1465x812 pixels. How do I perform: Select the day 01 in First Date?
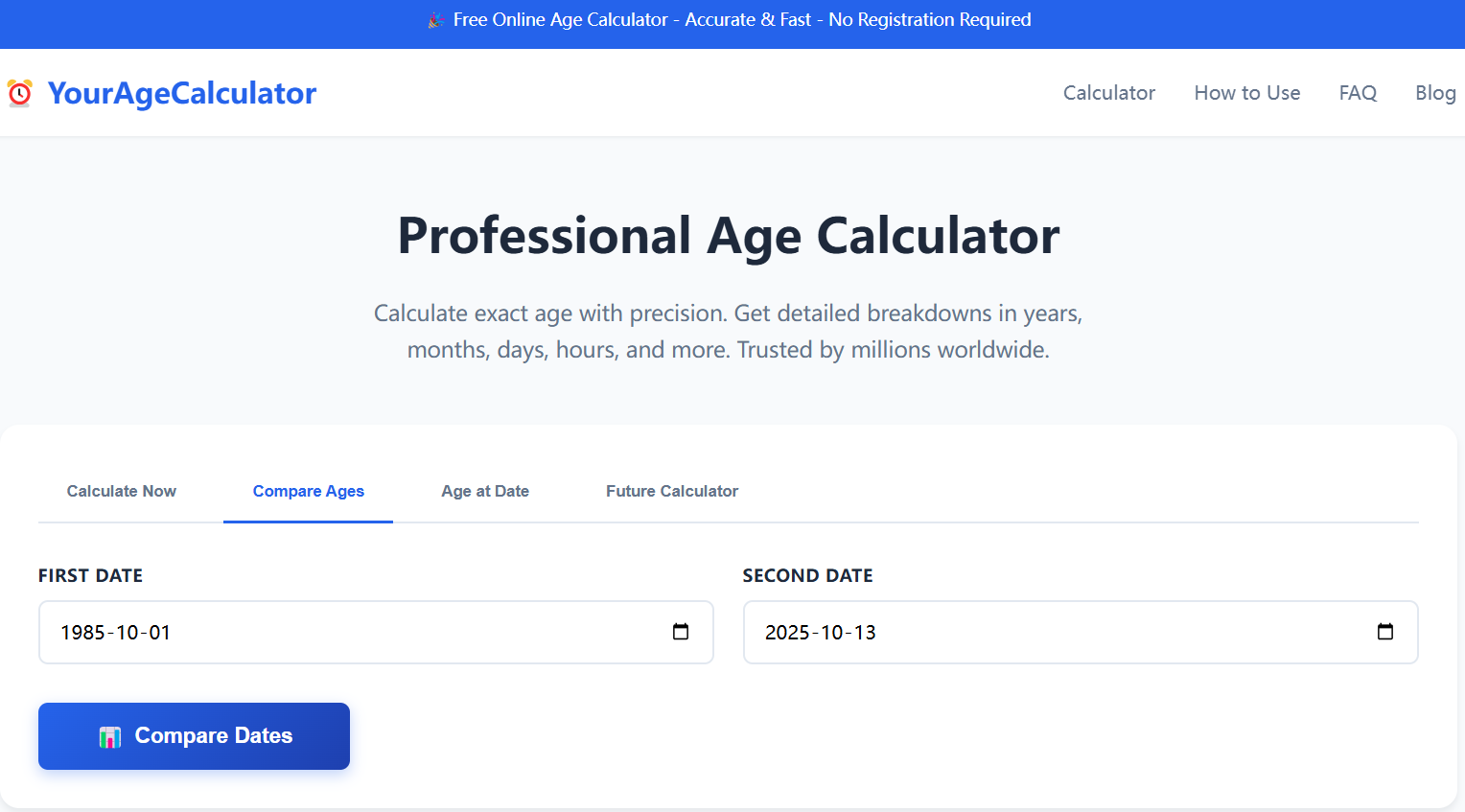coord(160,633)
